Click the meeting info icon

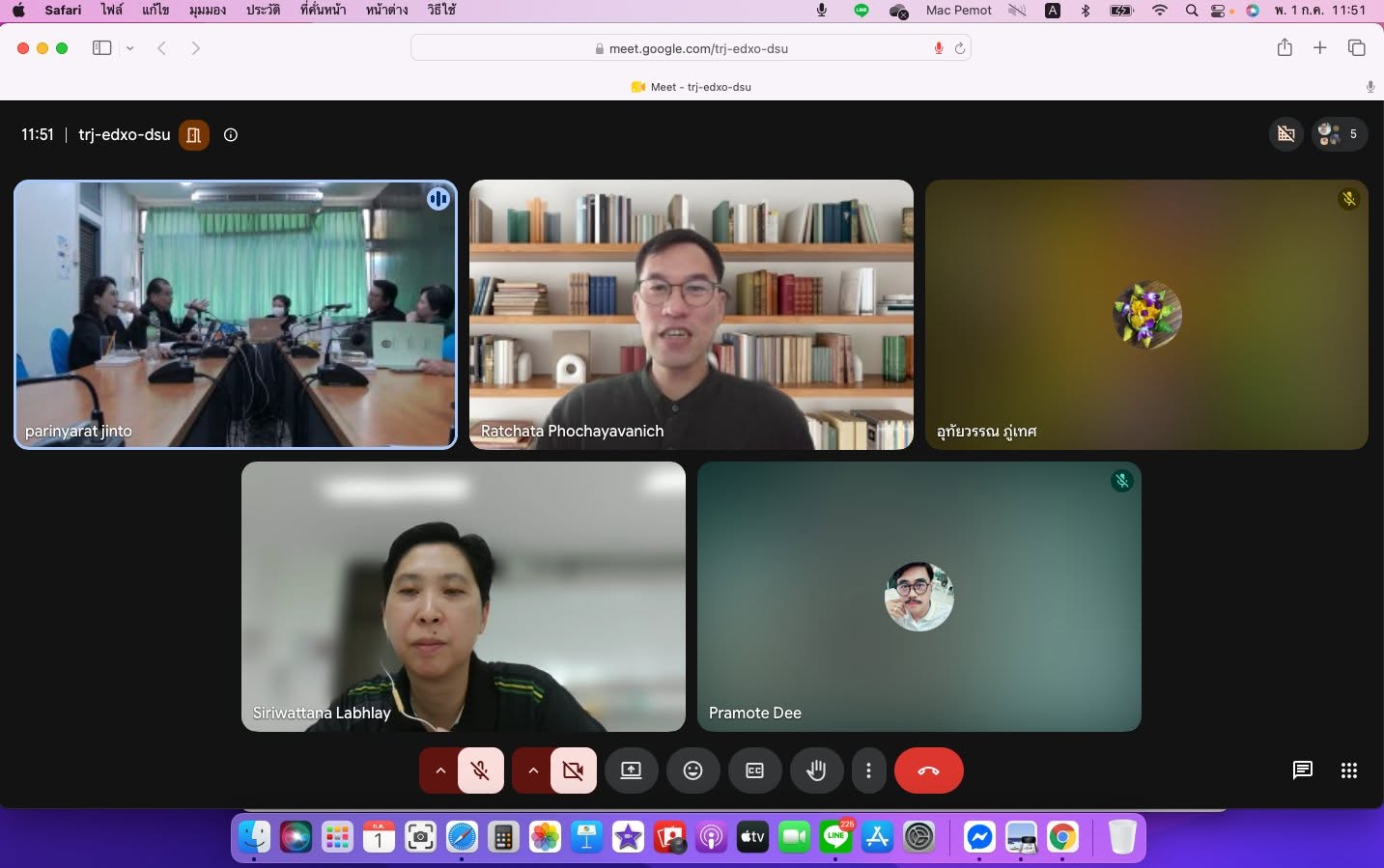point(231,135)
